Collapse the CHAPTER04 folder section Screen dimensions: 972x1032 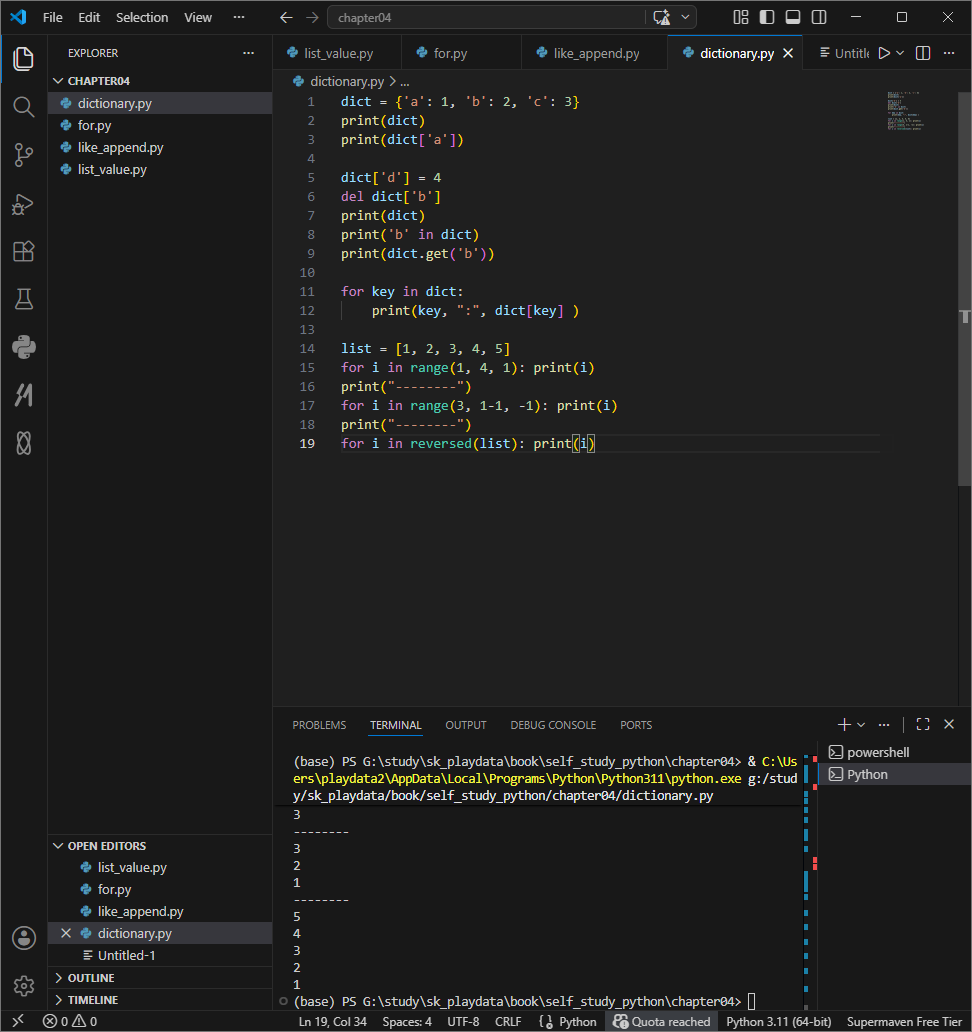(161, 81)
